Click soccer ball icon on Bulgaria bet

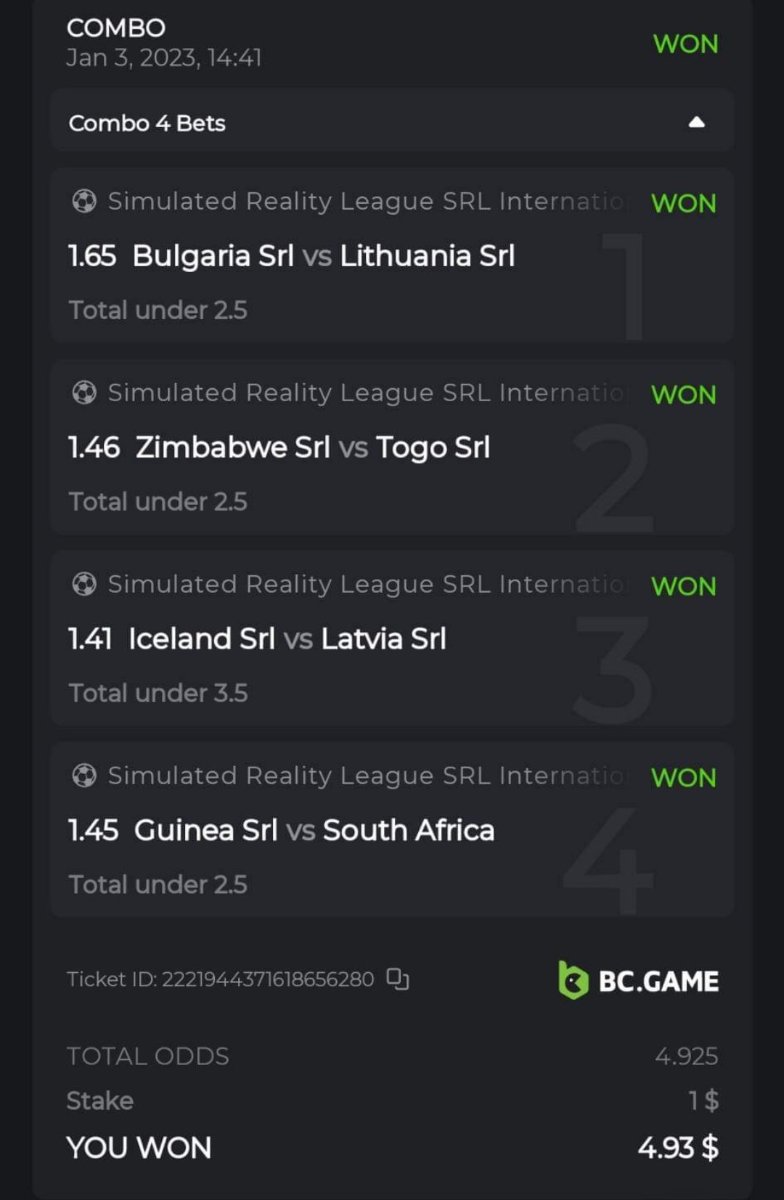click(84, 202)
